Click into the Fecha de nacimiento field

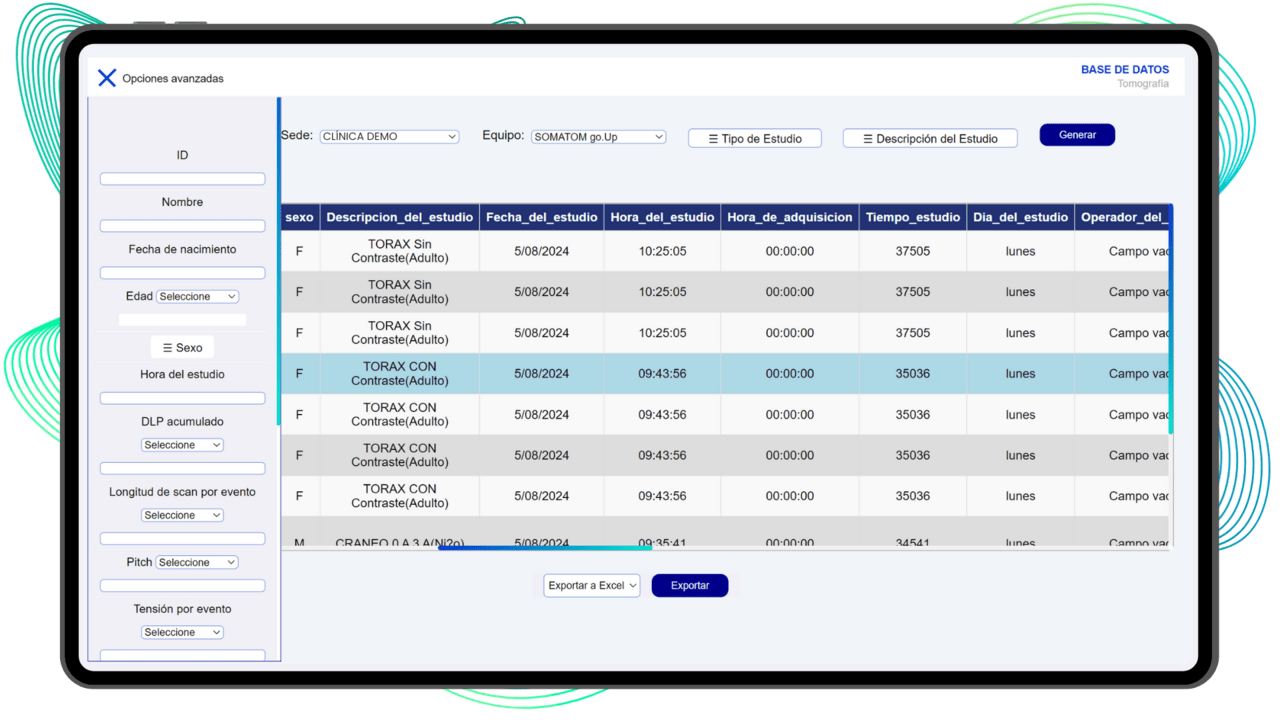point(182,273)
